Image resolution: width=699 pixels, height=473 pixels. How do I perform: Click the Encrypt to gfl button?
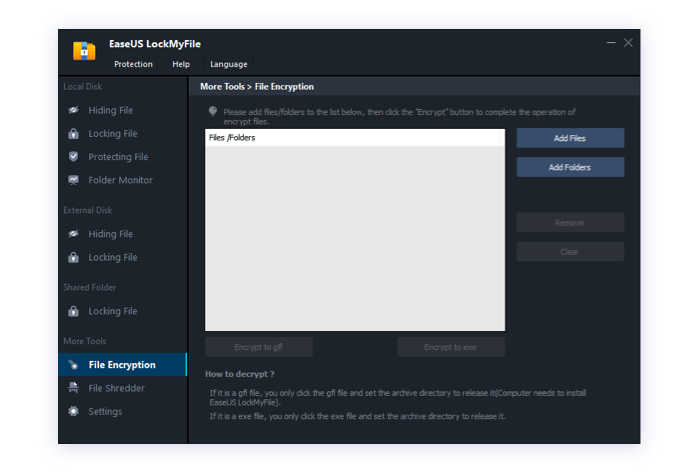point(259,347)
